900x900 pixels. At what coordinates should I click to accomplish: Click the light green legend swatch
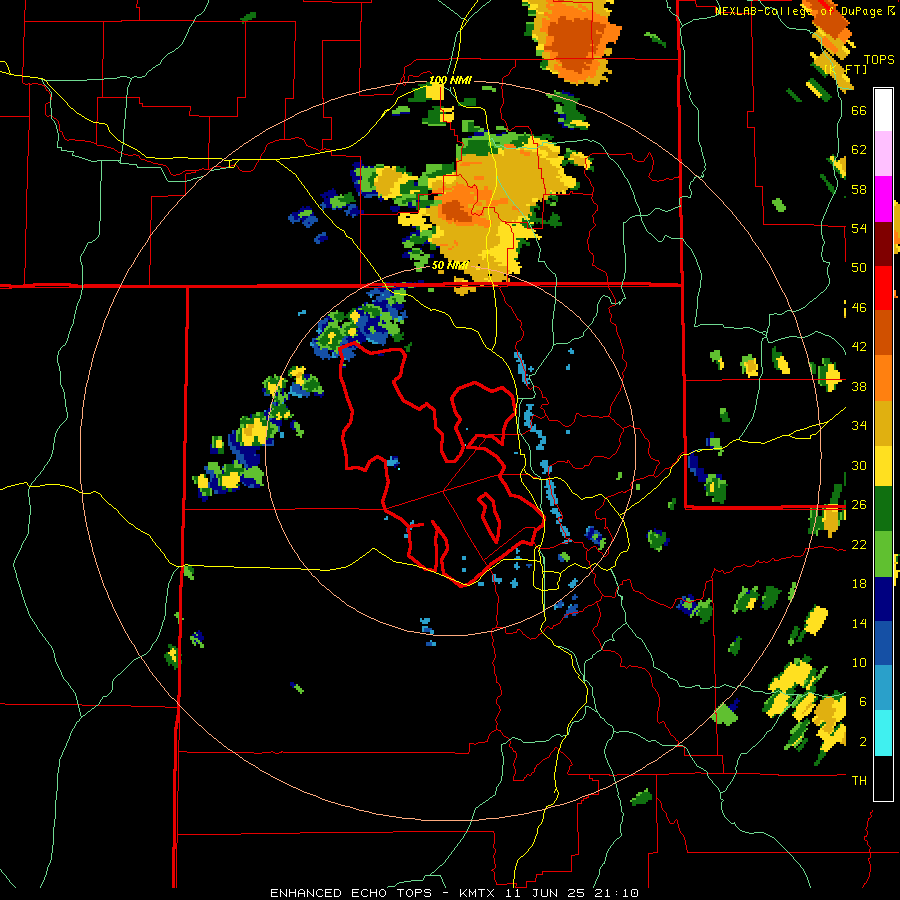(883, 554)
